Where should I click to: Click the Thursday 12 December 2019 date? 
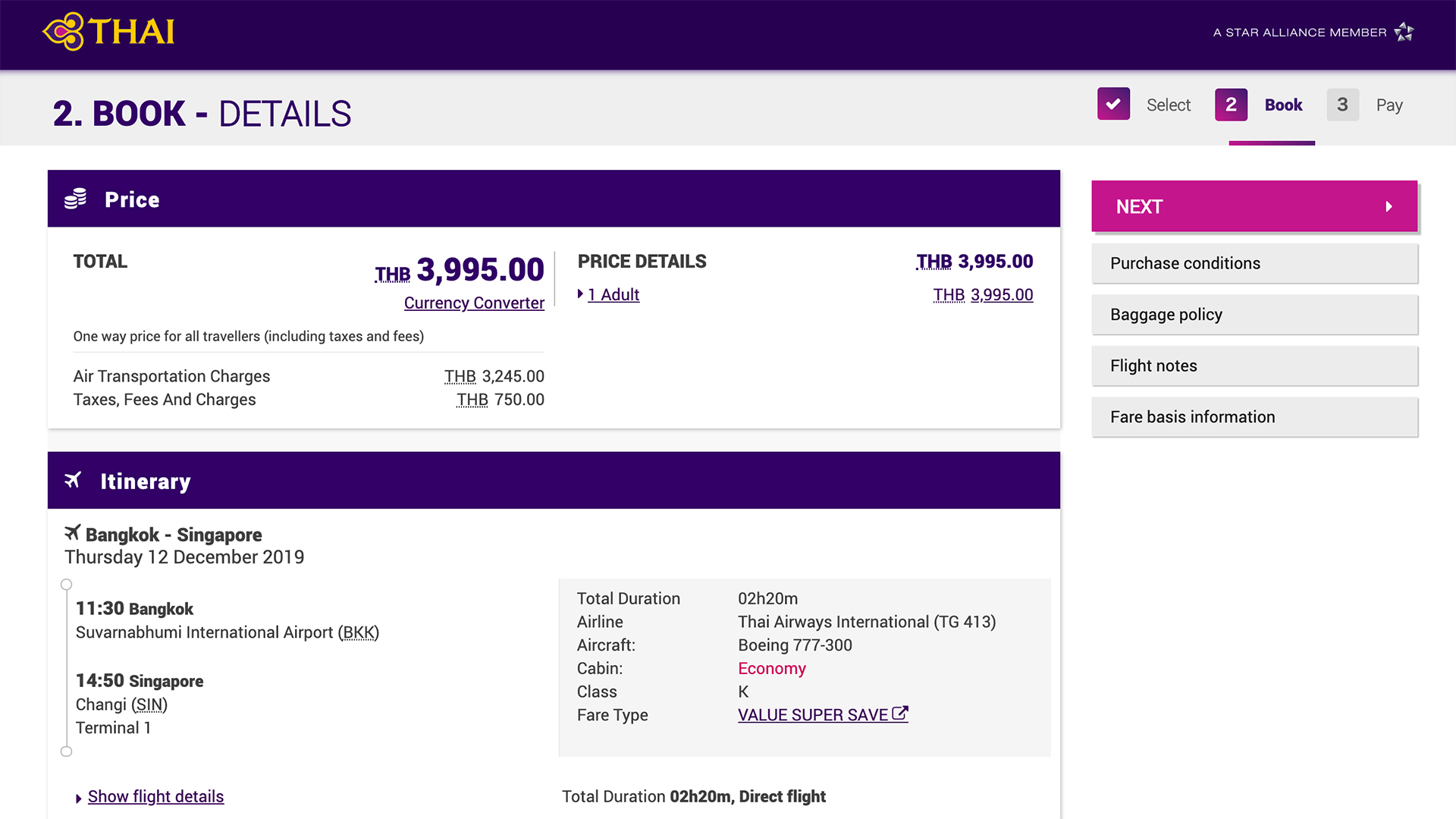click(184, 557)
